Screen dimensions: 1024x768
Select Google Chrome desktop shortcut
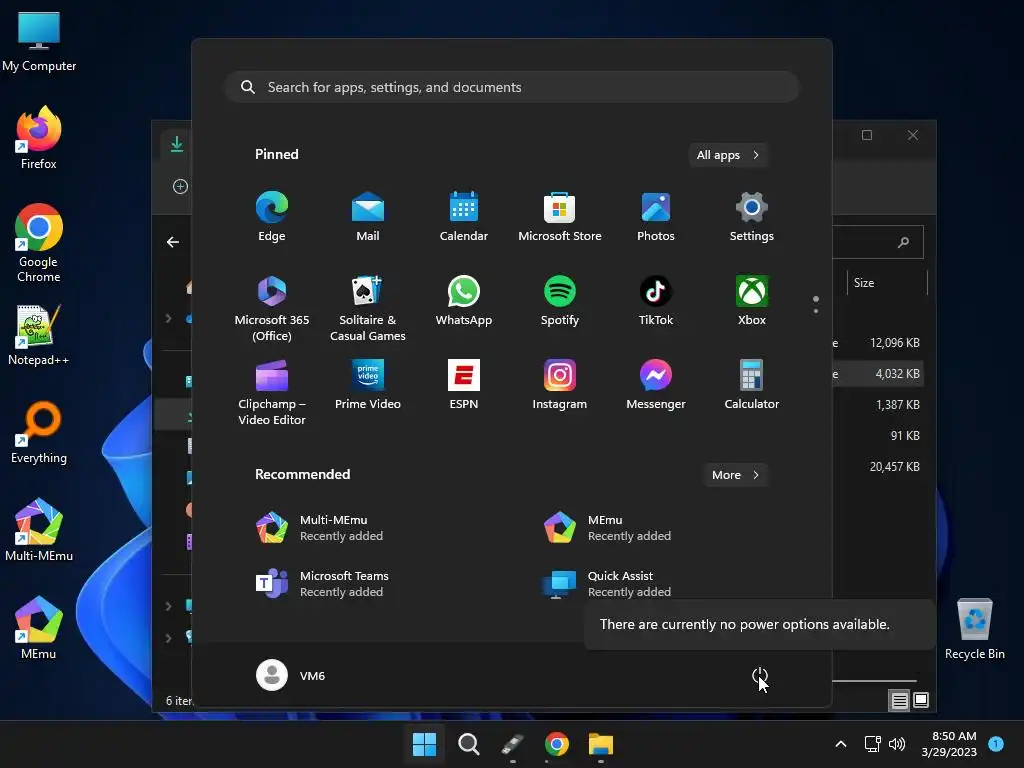tap(39, 243)
